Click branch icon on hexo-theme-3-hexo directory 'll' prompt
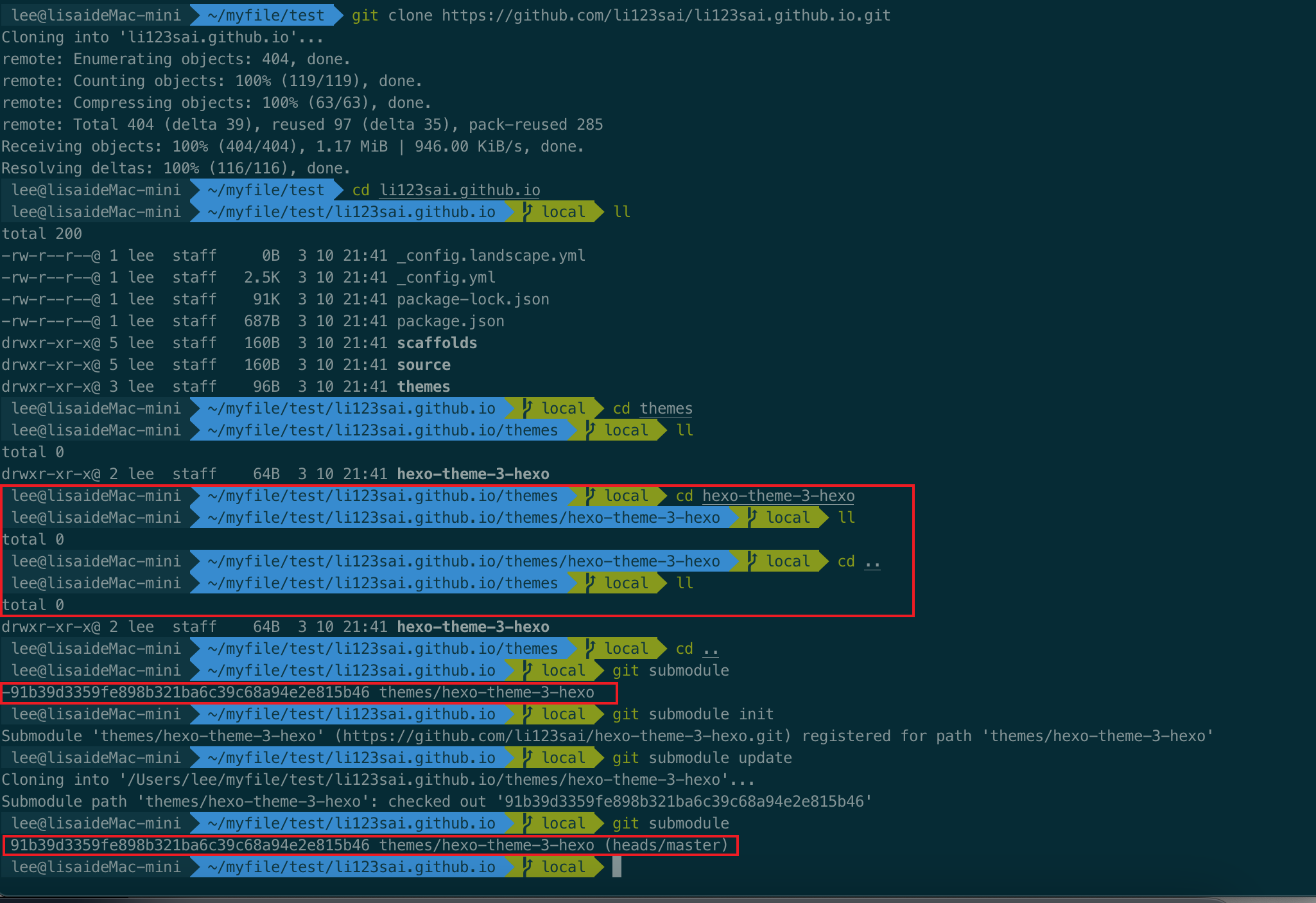This screenshot has width=1316, height=903. pyautogui.click(x=752, y=517)
